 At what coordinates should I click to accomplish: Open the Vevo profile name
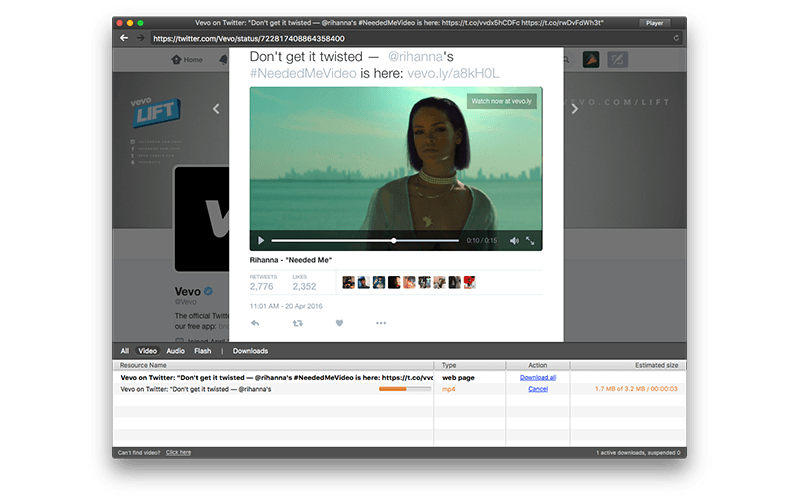pyautogui.click(x=187, y=292)
